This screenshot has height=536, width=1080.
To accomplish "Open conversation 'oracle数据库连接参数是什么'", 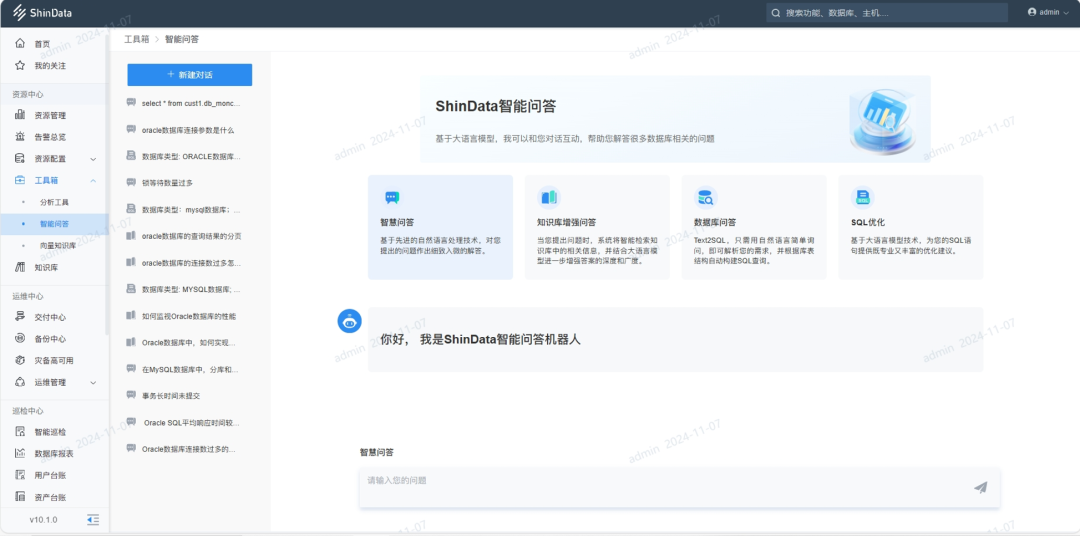I will click(189, 130).
